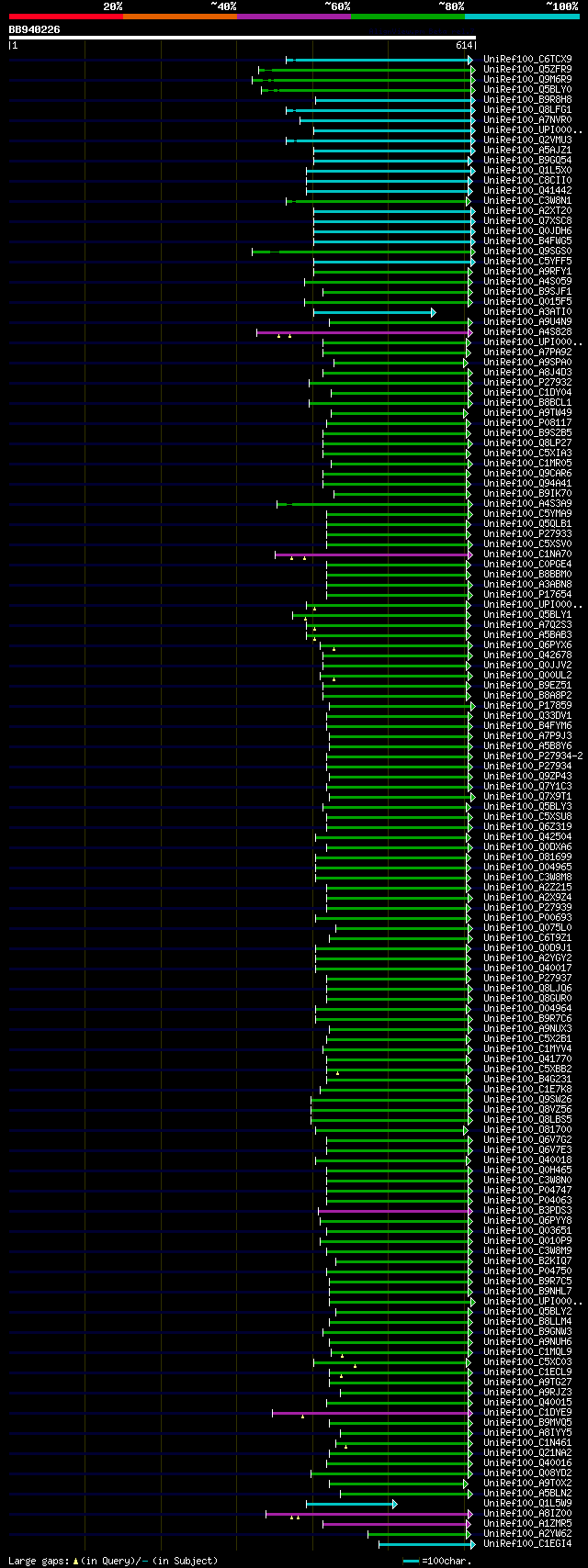The height and width of the screenshot is (1568, 588).
Task: Click the 'Large gaps' legend text
Action: click(x=39, y=1561)
